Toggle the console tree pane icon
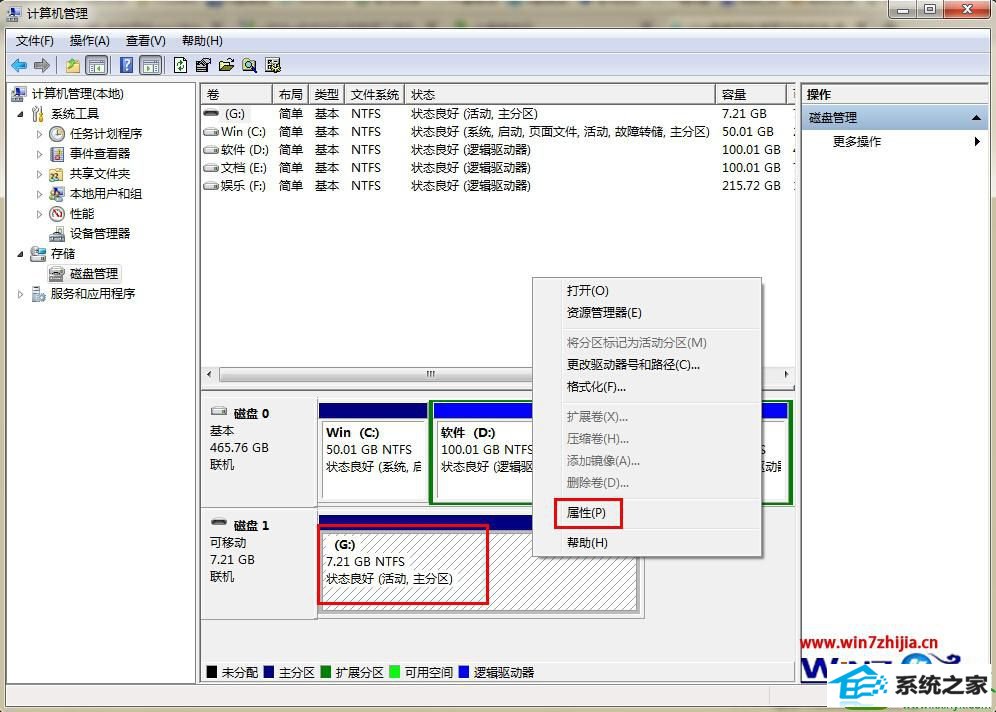Screen dimensions: 996x712 coord(97,65)
